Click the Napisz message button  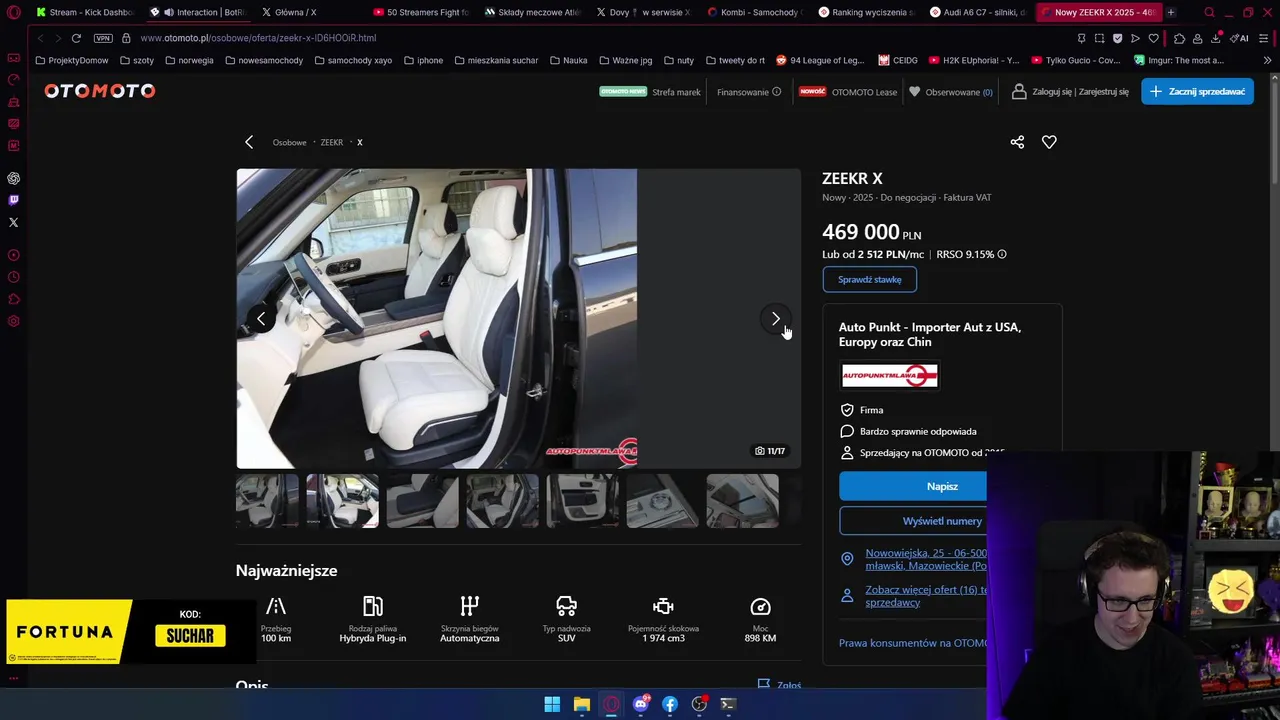click(913, 486)
